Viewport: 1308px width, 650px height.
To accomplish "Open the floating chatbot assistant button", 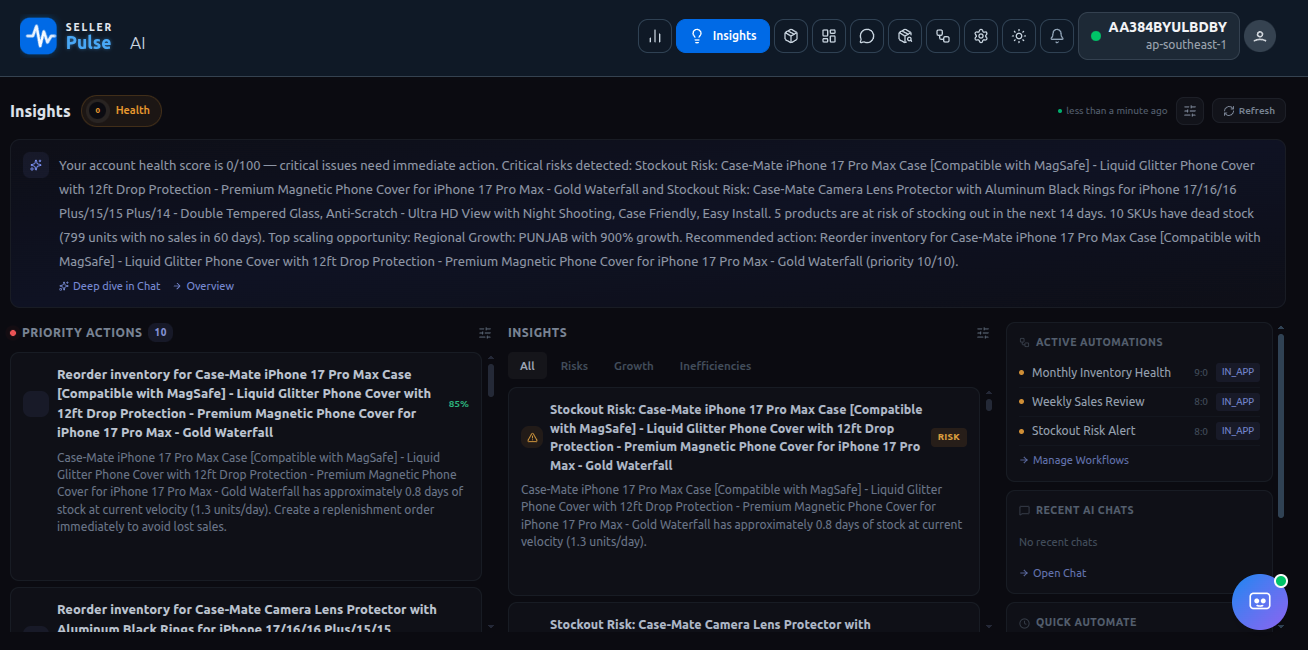I will (x=1260, y=602).
